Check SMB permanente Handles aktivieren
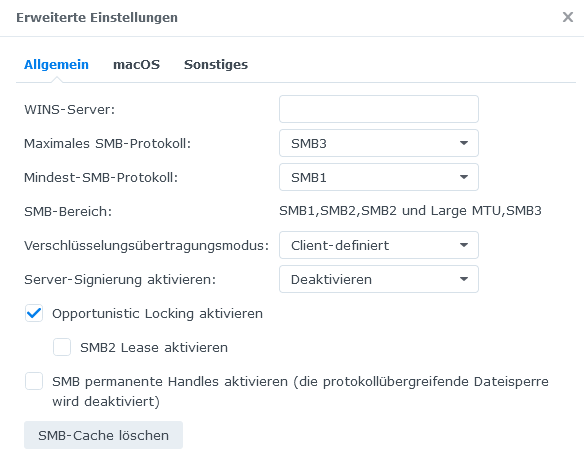The width and height of the screenshot is (584, 452). (34, 381)
